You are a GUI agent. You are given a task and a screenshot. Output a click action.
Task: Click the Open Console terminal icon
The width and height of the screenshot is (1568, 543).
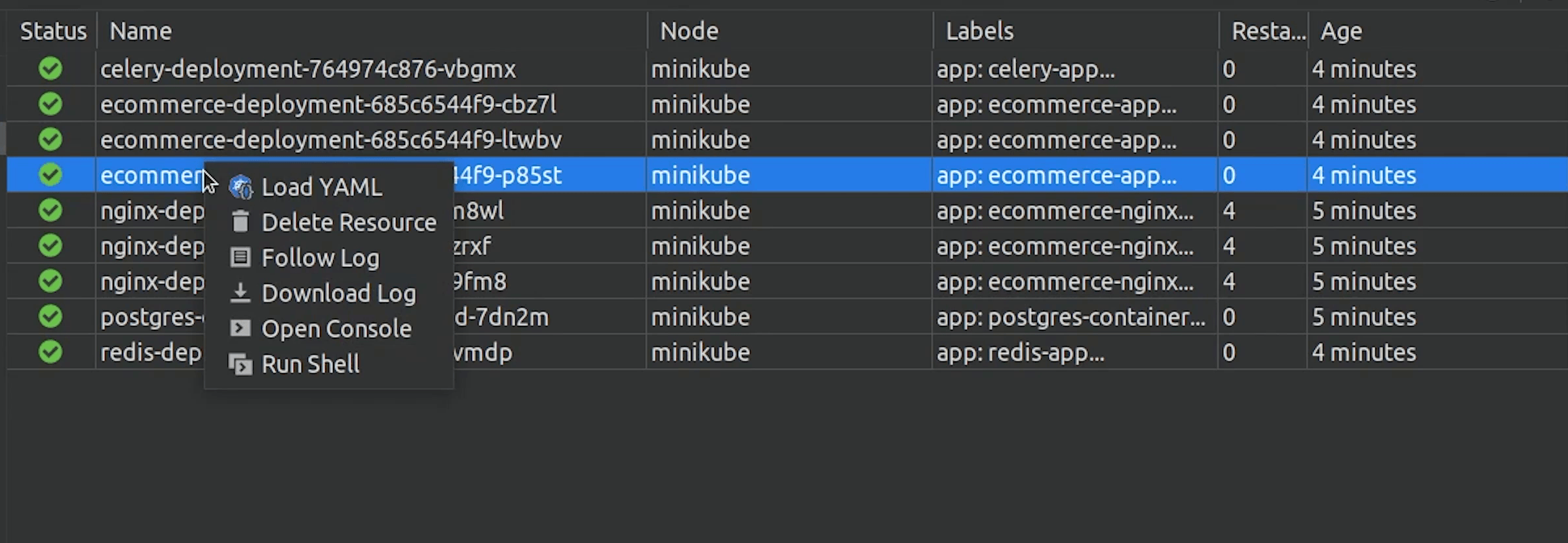click(241, 329)
